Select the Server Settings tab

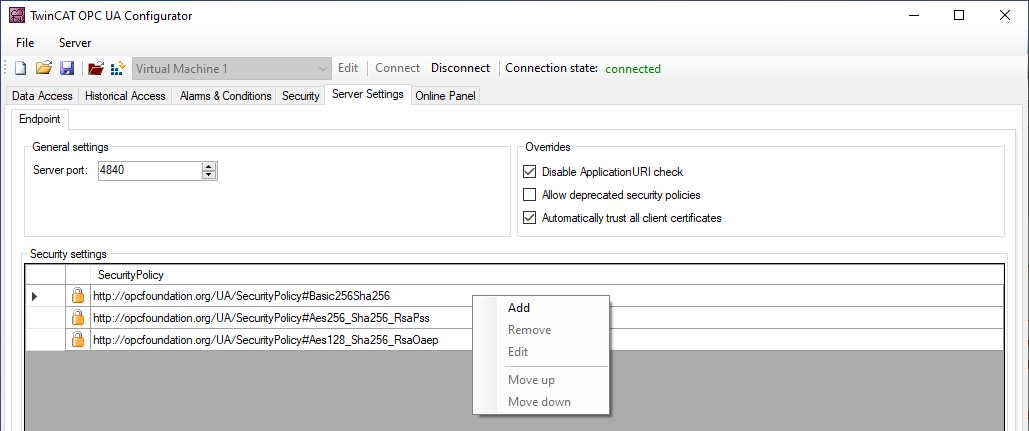click(x=368, y=94)
